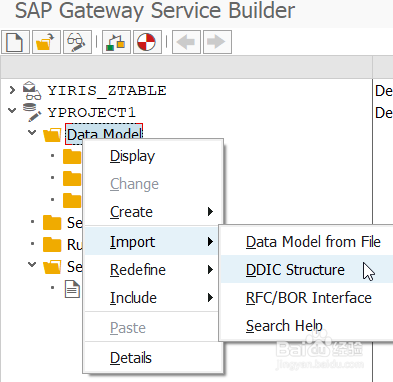This screenshot has height=382, width=393.
Task: Click Details in the context menu
Action: click(x=131, y=358)
